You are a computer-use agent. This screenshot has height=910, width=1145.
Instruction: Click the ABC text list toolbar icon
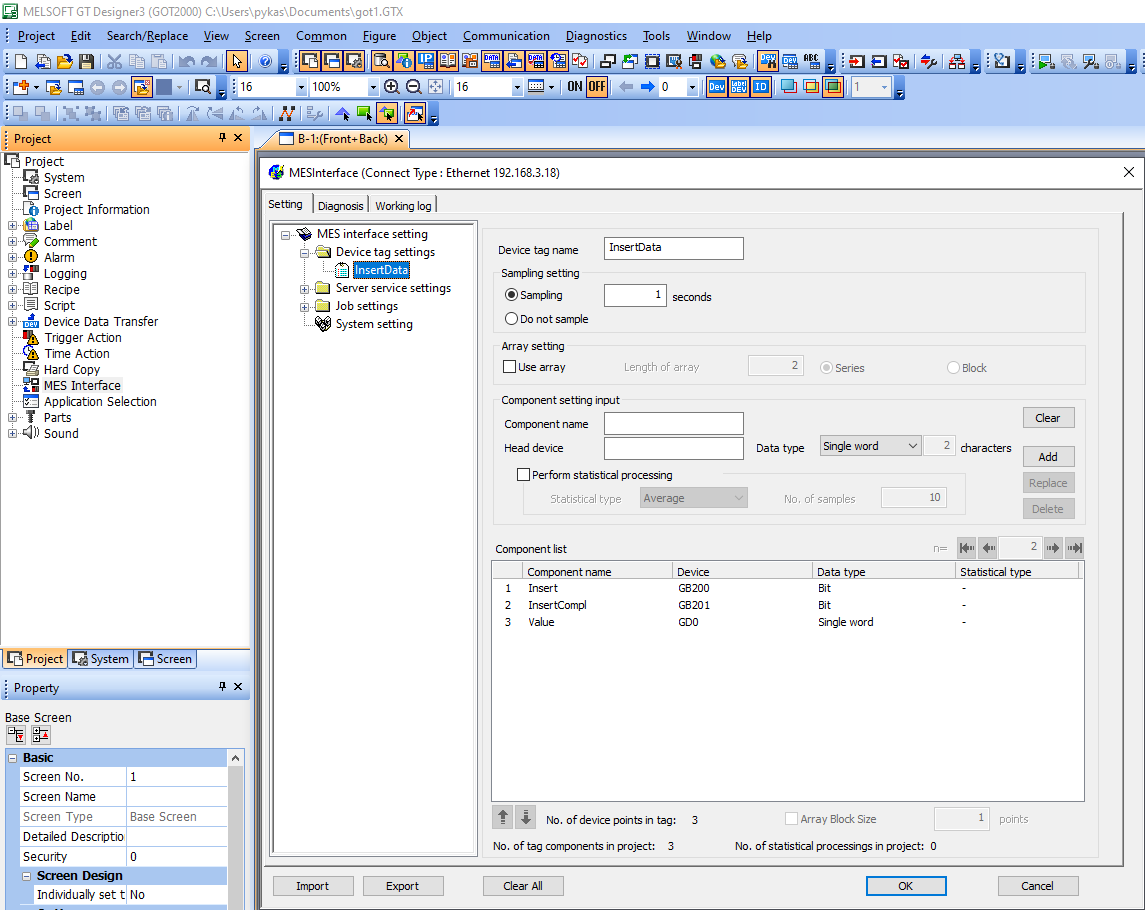(x=811, y=62)
